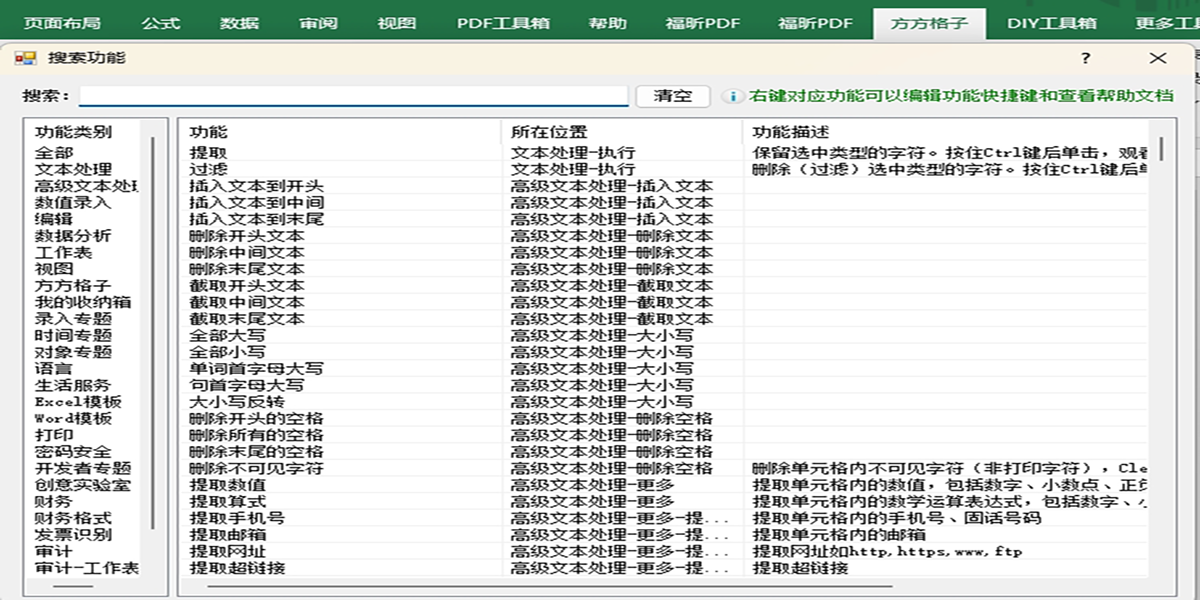The image size is (1200, 600).
Task: Select the 提取手机号 function row
Action: click(237, 518)
